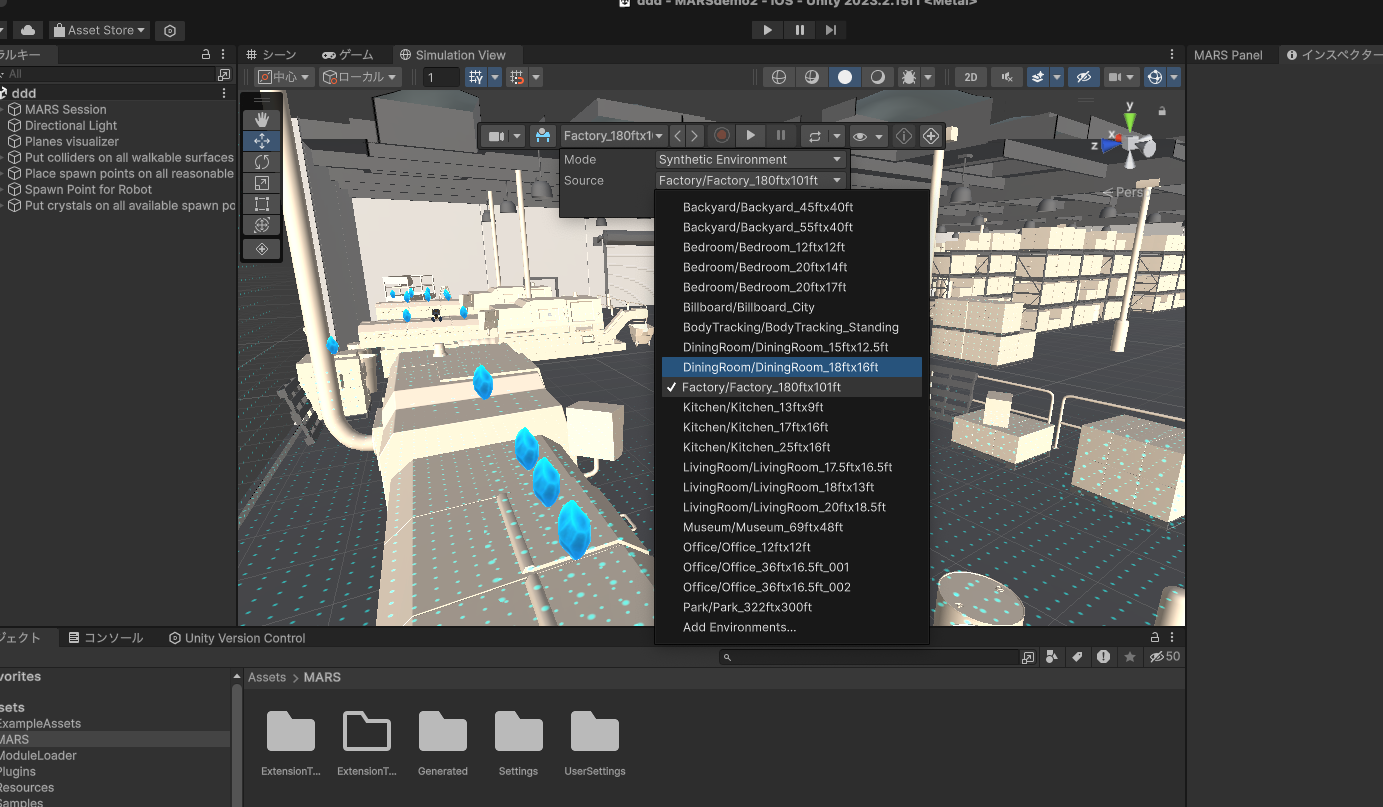The width and height of the screenshot is (1383, 807).
Task: Go to previous environment arrow
Action: pos(678,136)
